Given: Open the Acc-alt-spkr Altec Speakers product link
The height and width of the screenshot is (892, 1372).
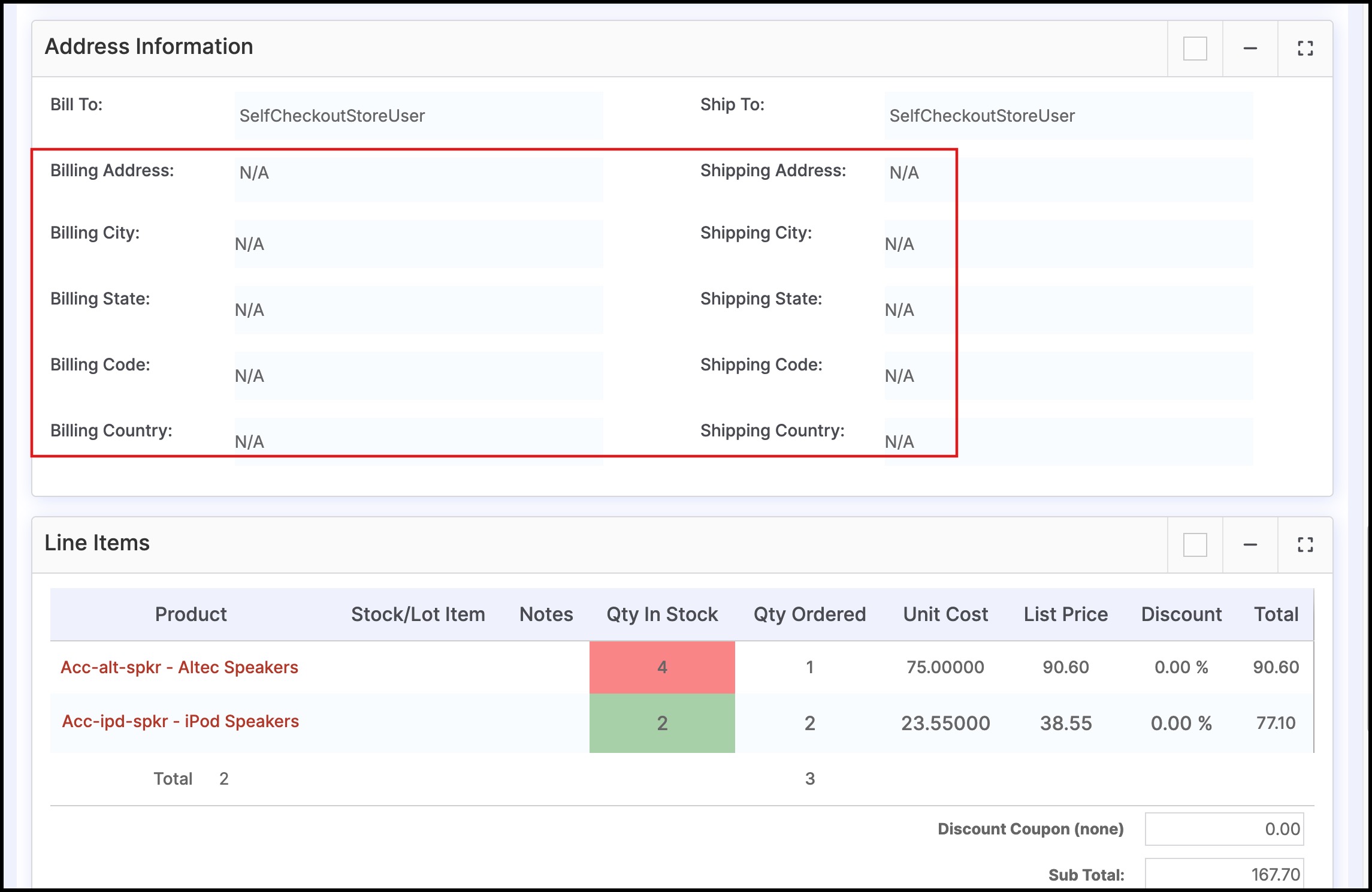Looking at the screenshot, I should click(179, 667).
